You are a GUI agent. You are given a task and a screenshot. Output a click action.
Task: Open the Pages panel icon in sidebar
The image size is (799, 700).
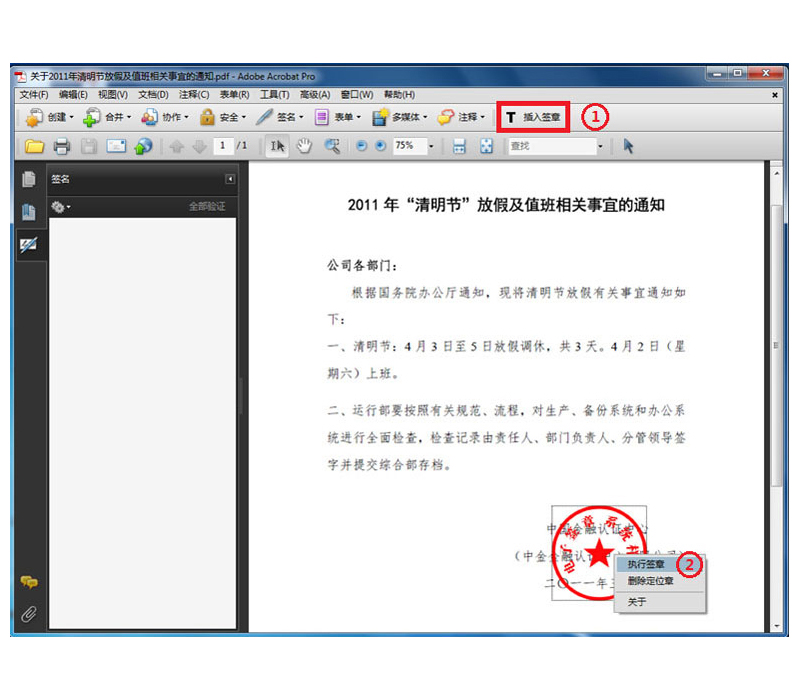pyautogui.click(x=29, y=179)
